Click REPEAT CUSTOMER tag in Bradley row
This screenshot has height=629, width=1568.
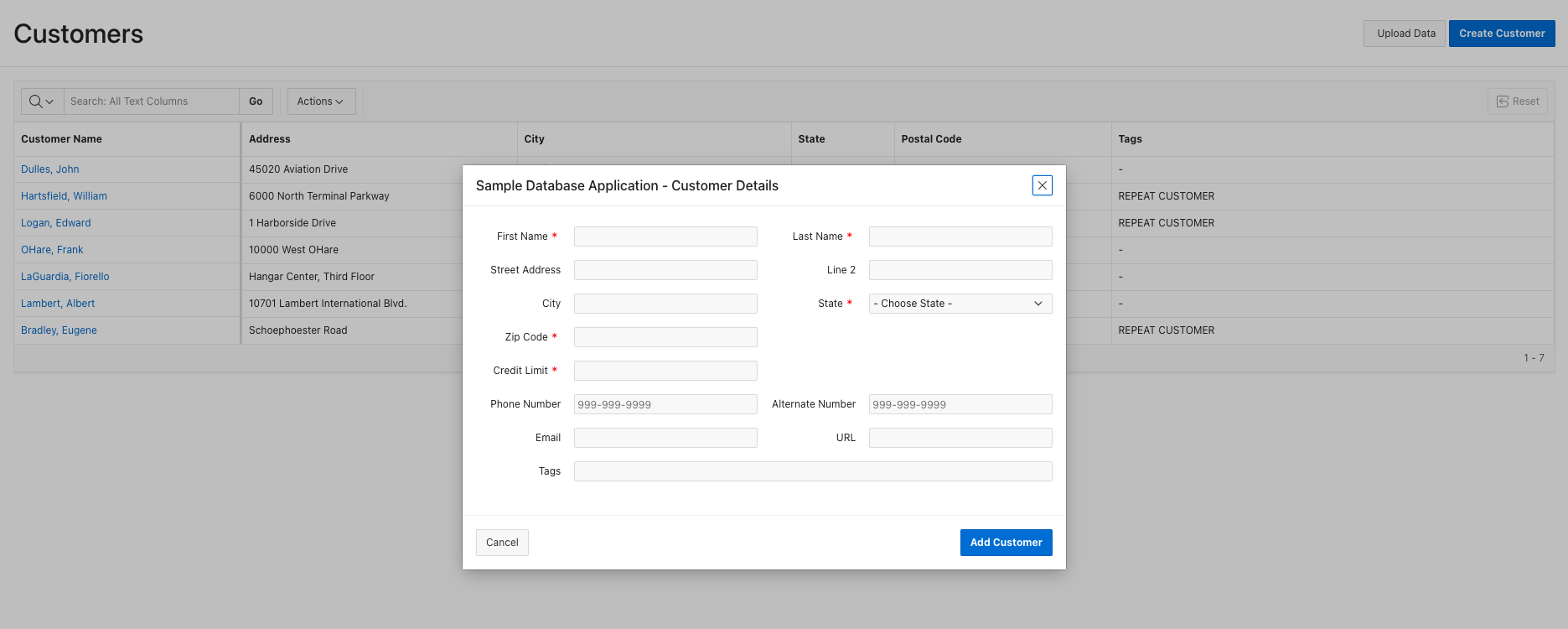pos(1166,330)
